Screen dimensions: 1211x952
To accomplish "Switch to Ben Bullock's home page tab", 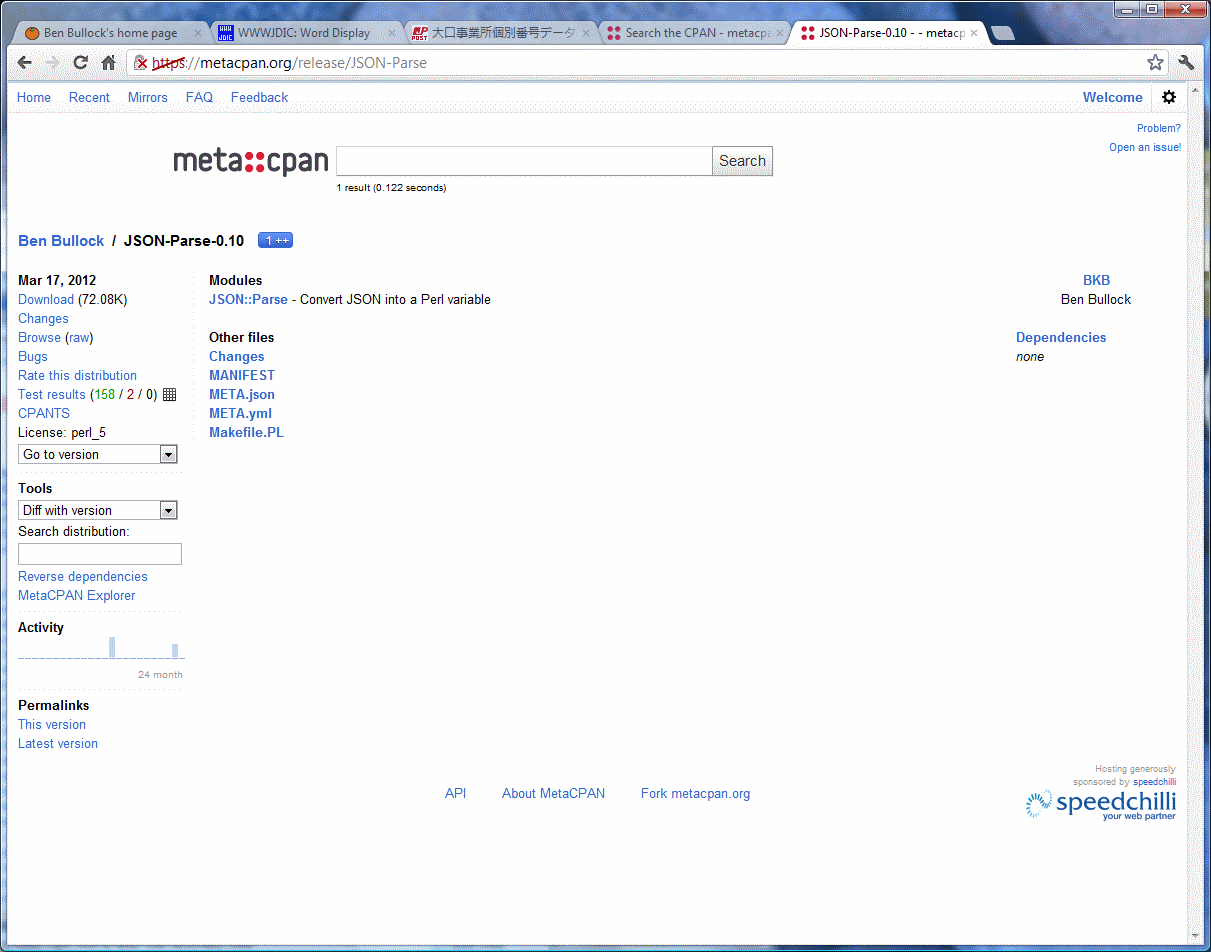I will pyautogui.click(x=110, y=33).
